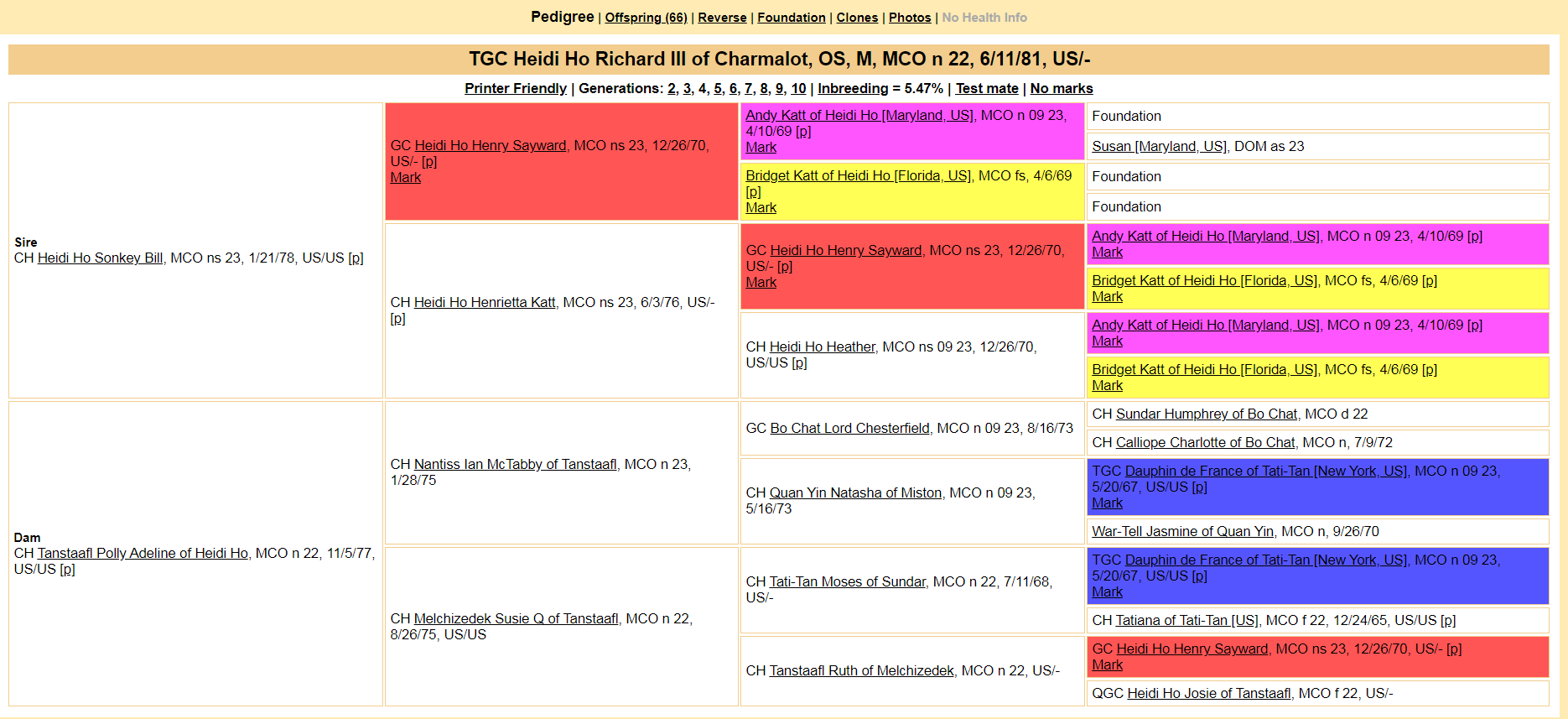Open Quan Yin Natasha of Miston
The height and width of the screenshot is (719, 1568).
[x=855, y=492]
